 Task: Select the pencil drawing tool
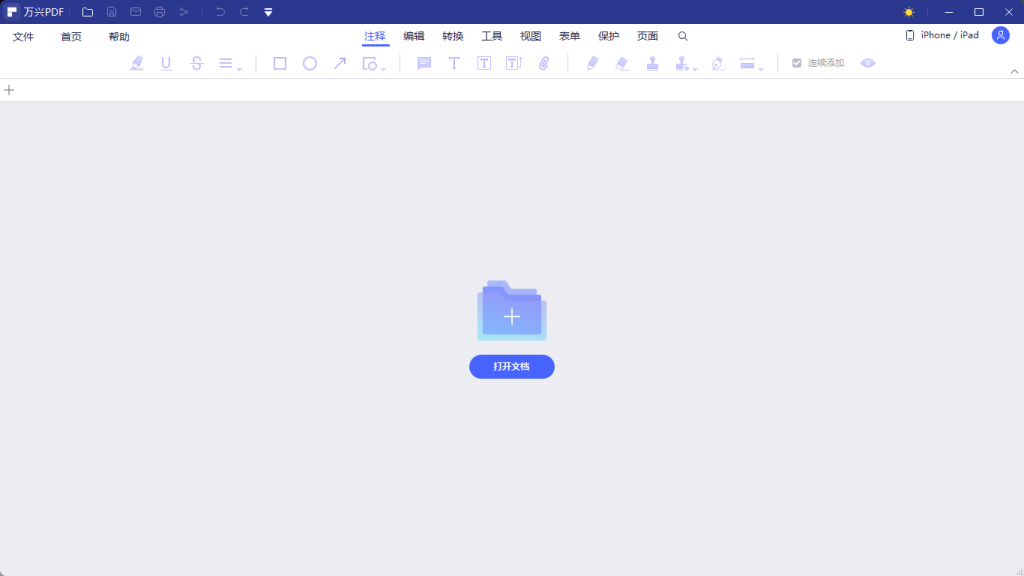[592, 63]
